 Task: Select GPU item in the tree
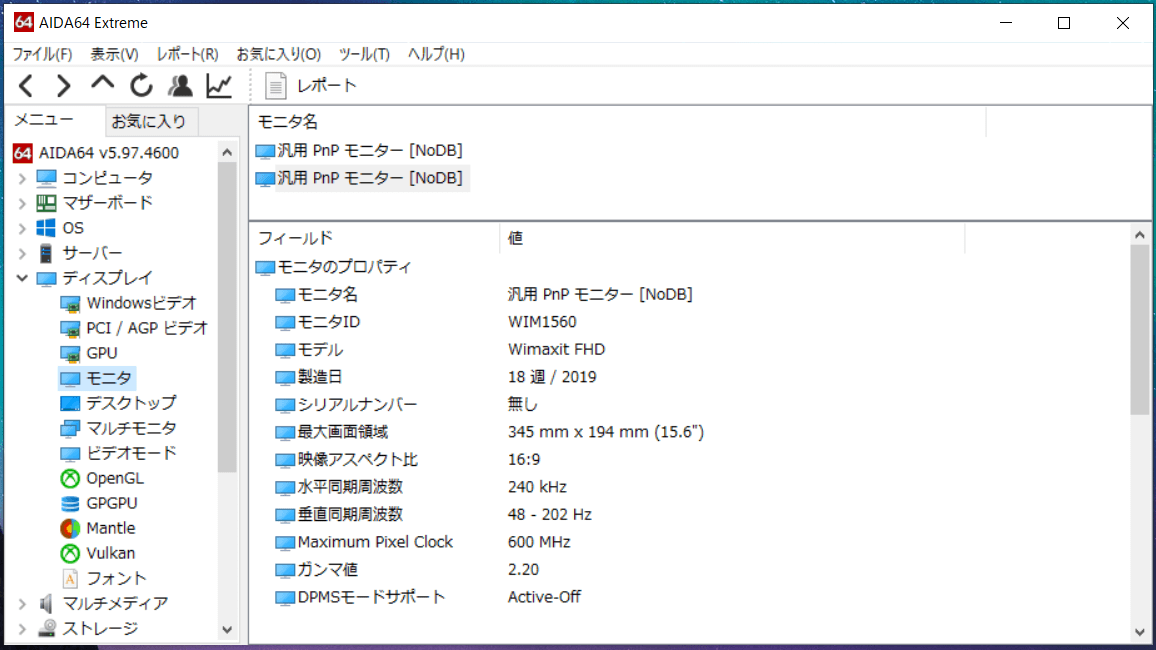[101, 353]
